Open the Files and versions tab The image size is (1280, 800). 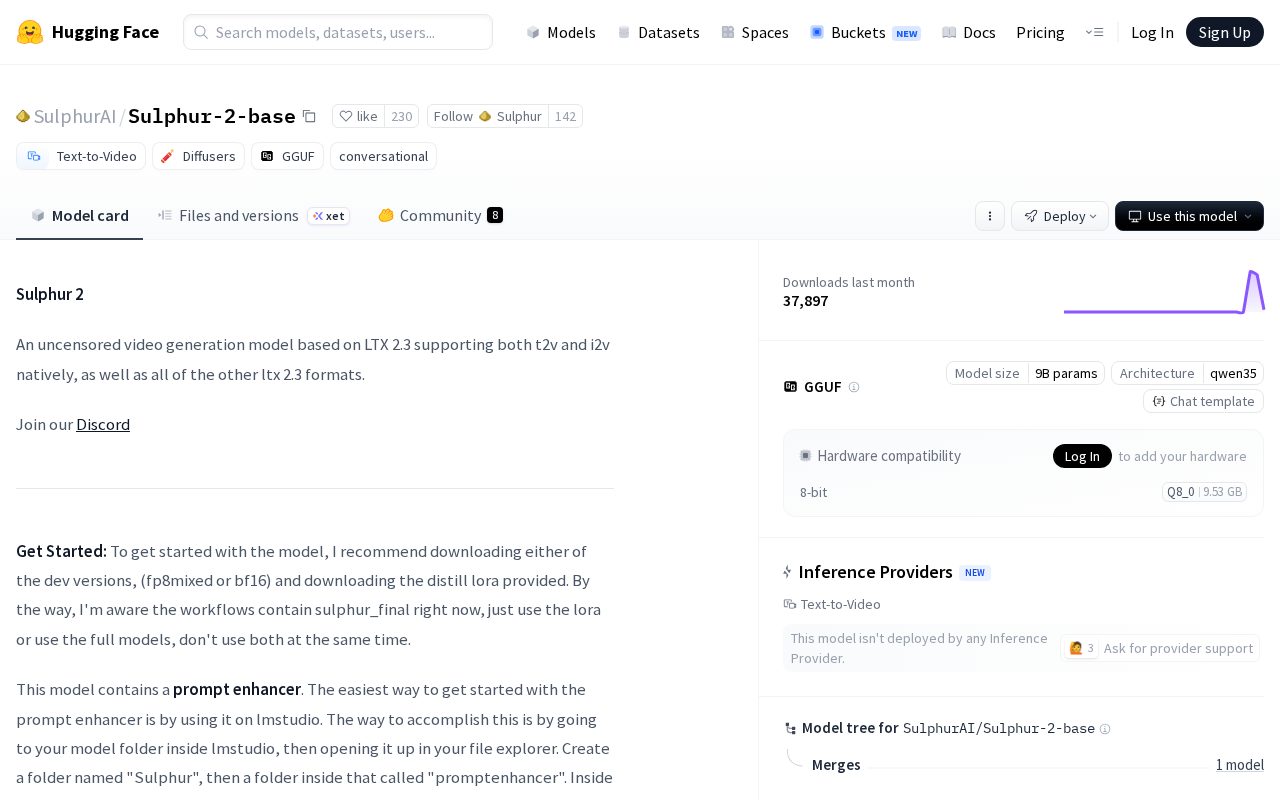click(x=254, y=216)
